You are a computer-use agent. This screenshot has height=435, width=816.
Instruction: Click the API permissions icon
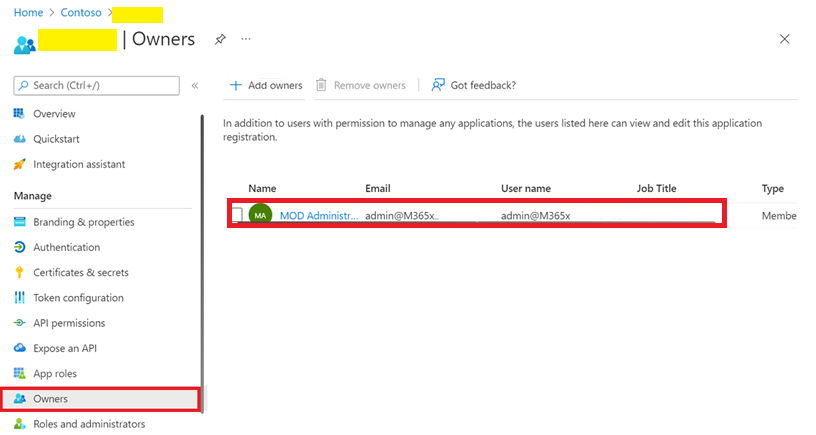pyautogui.click(x=19, y=323)
